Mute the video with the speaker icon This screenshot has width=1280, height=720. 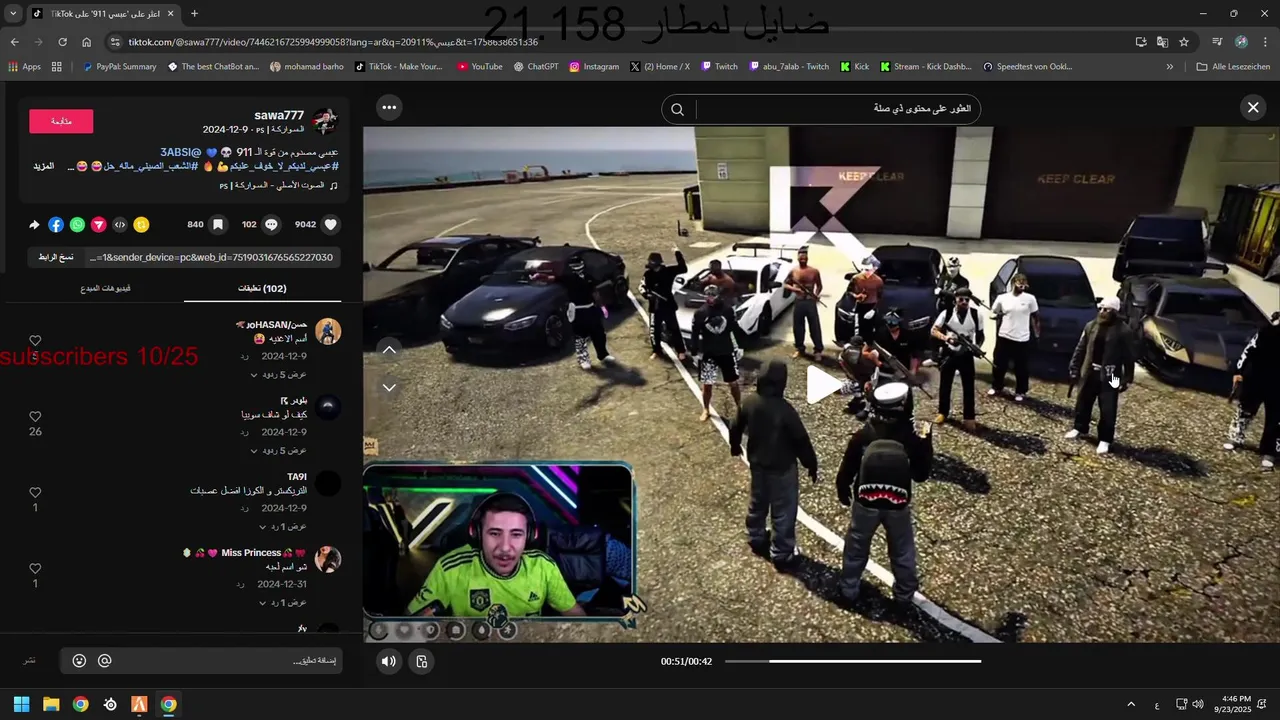(389, 661)
